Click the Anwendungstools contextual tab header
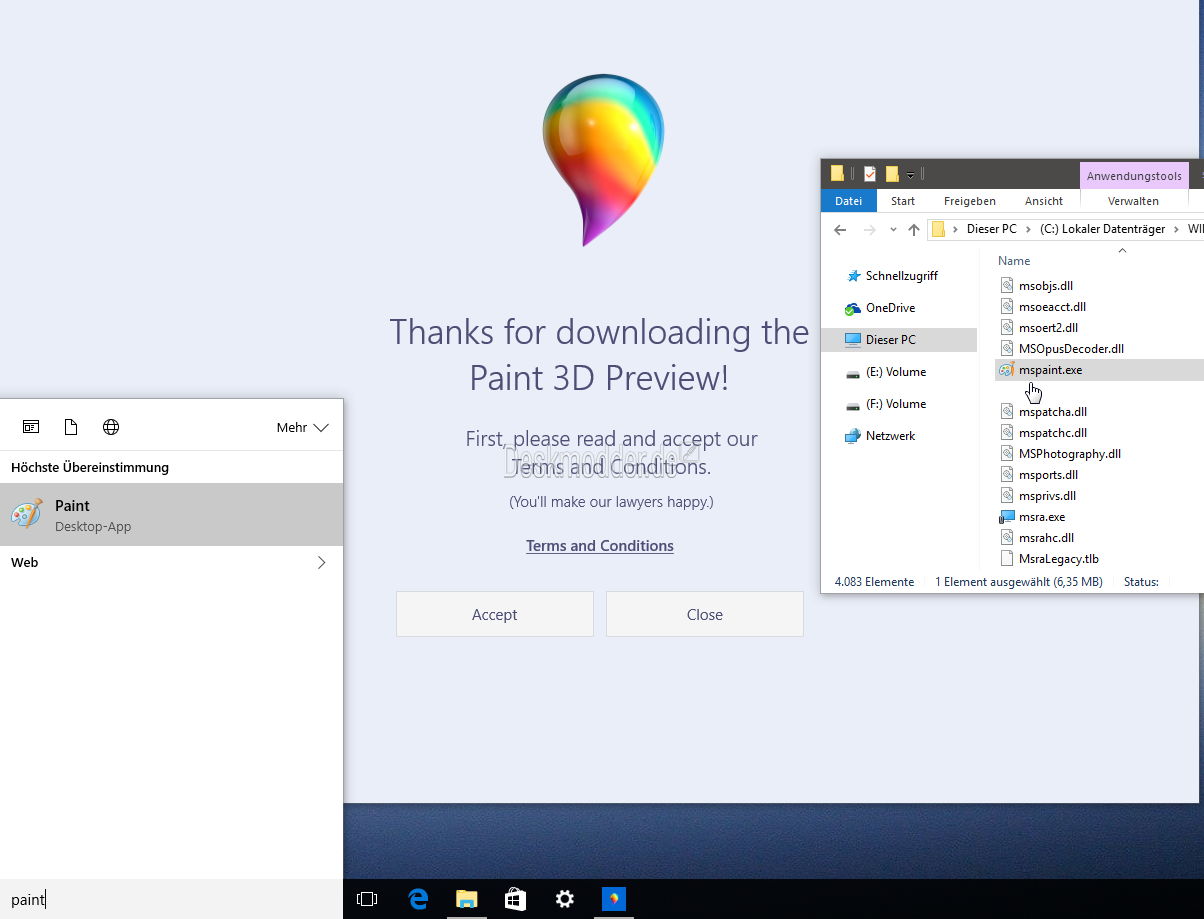The image size is (1204, 919). pos(1134,176)
